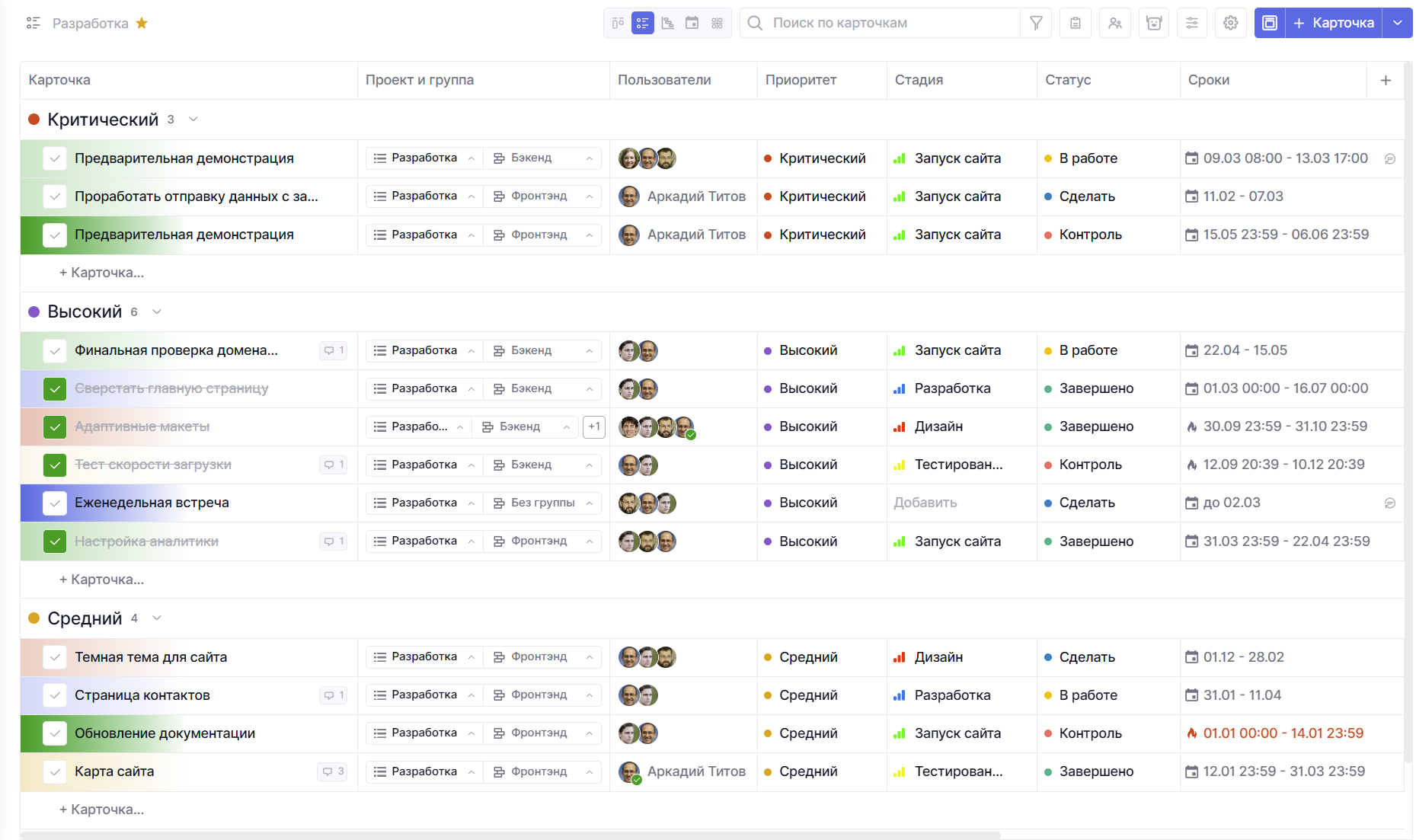Switch to the calendar view
This screenshot has height=840, width=1416.
click(x=692, y=23)
